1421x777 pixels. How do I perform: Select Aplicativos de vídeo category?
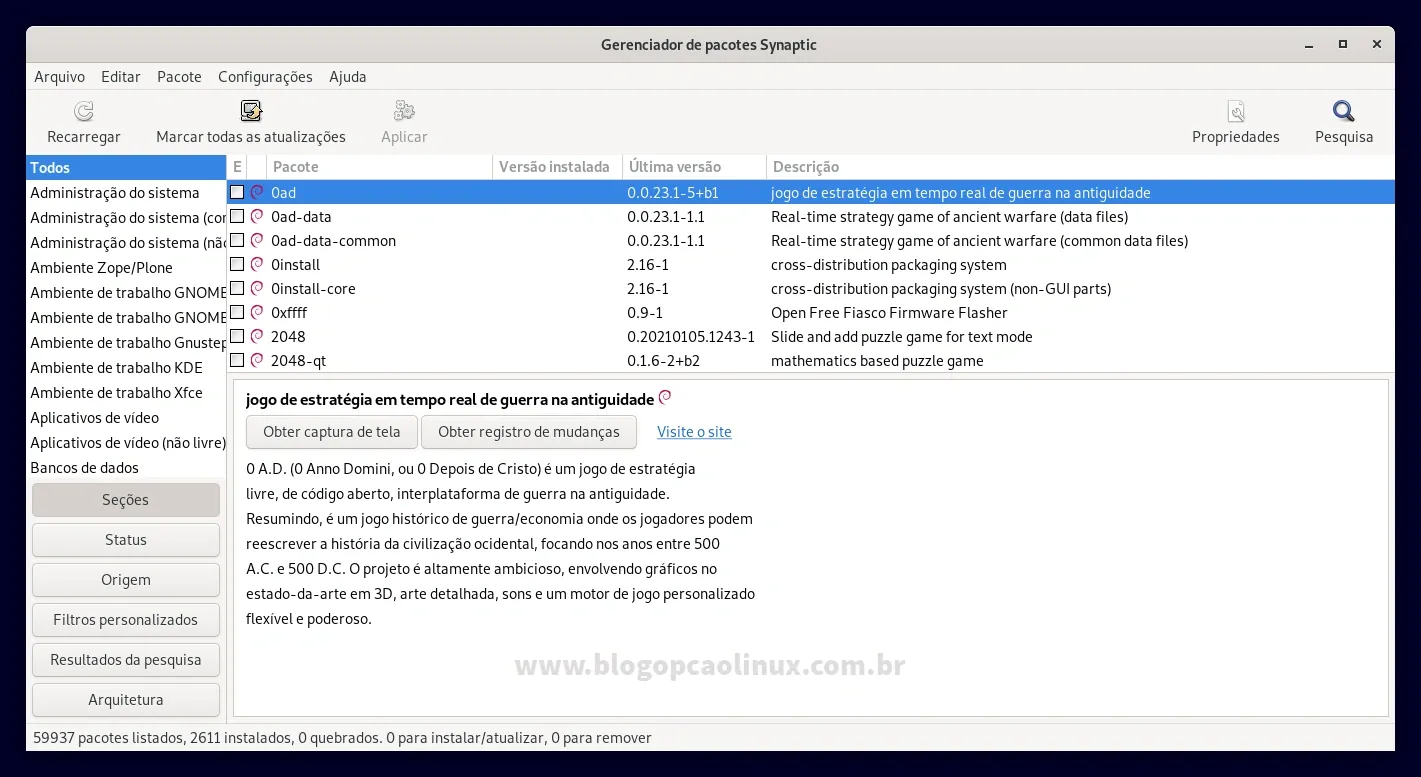tap(127, 418)
